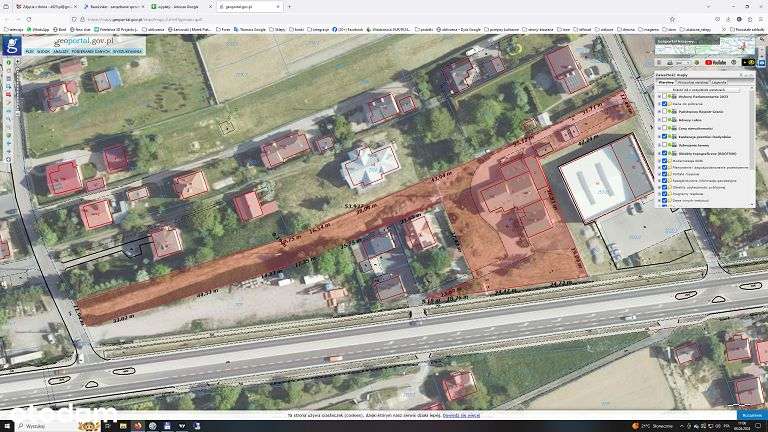Expand the Uzbrojenie terenu group

click(659, 145)
